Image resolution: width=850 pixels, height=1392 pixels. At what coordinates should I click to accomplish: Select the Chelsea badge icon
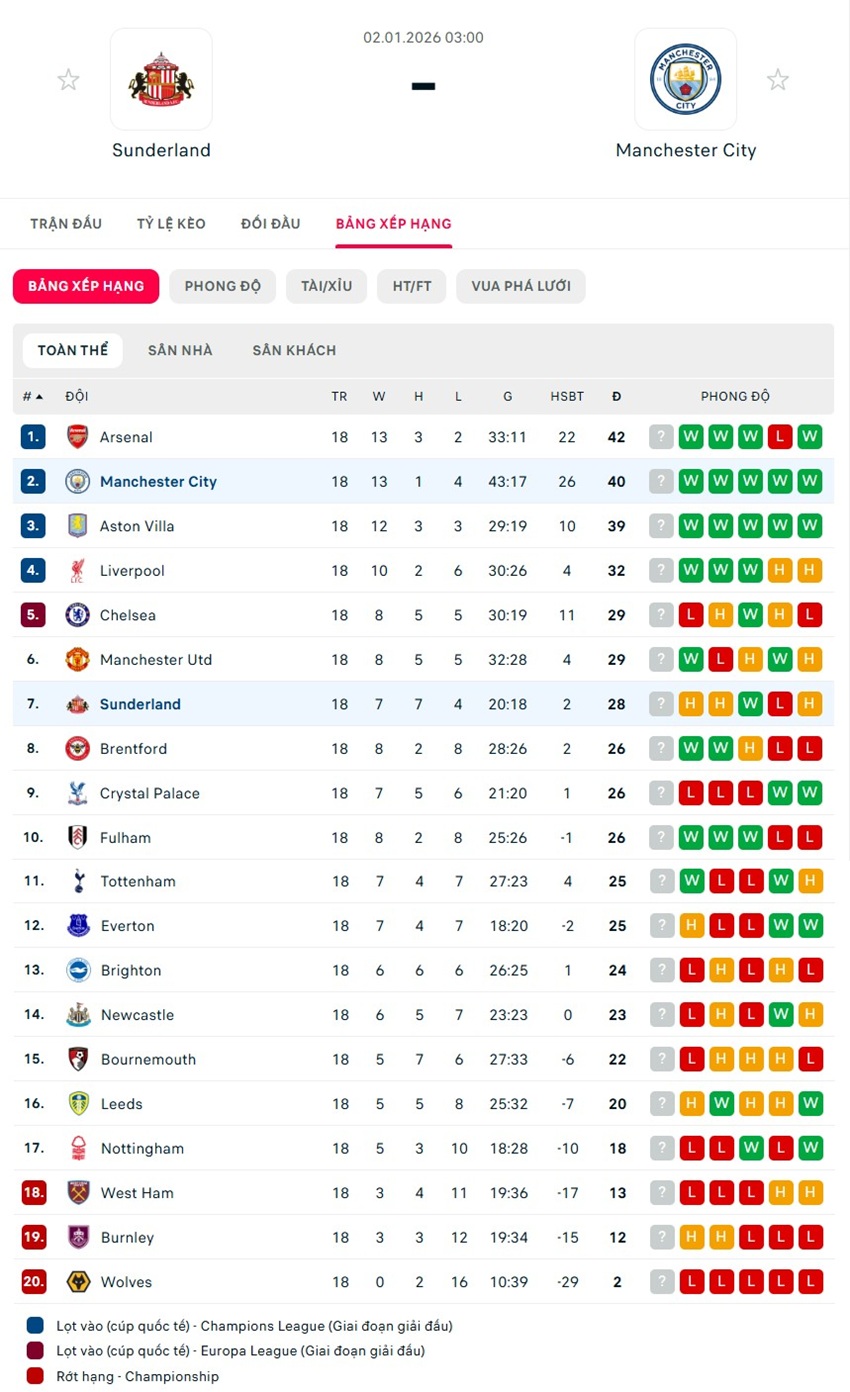(x=77, y=615)
